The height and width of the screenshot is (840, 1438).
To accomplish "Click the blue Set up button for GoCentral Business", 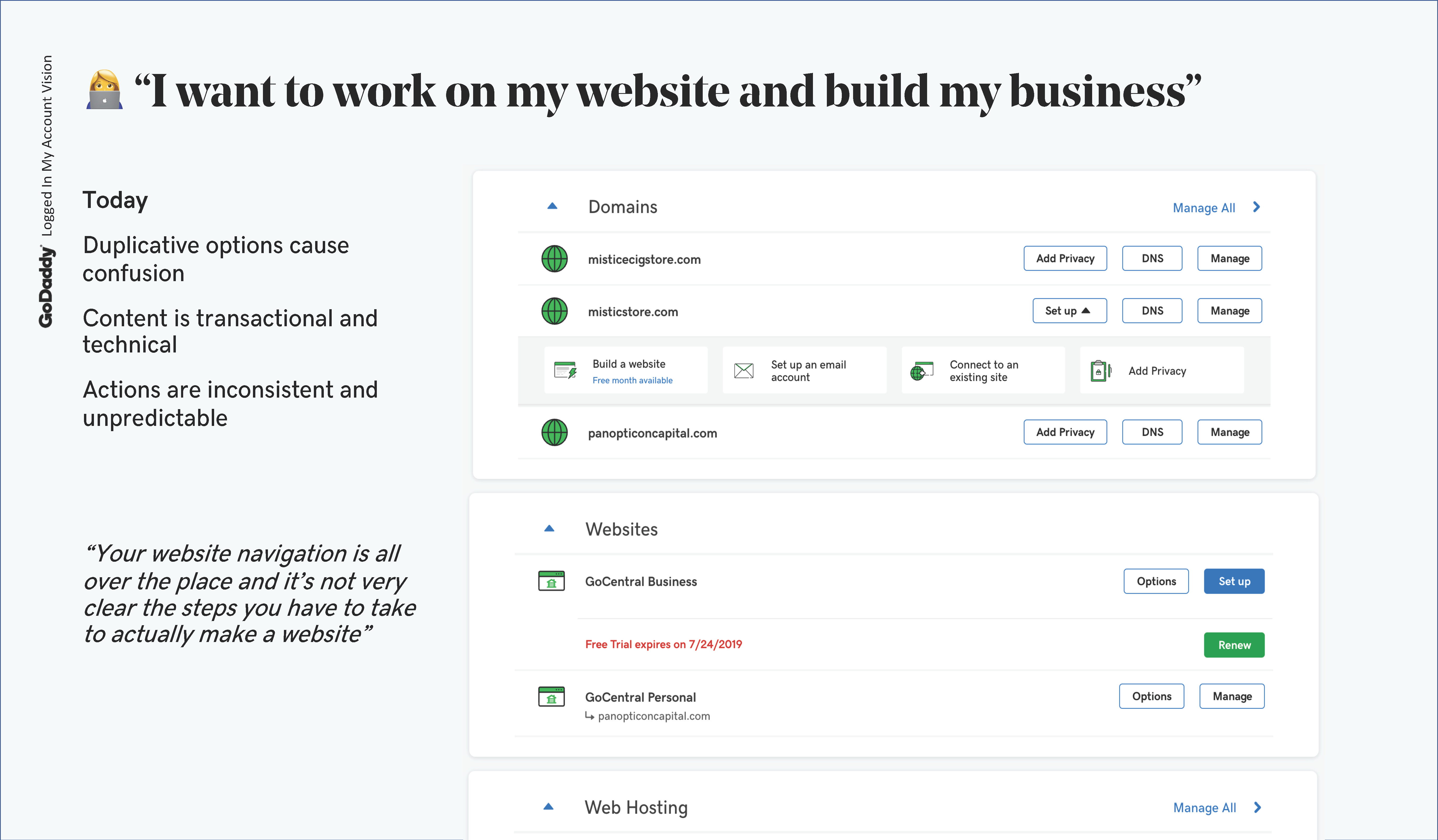I will (x=1234, y=581).
